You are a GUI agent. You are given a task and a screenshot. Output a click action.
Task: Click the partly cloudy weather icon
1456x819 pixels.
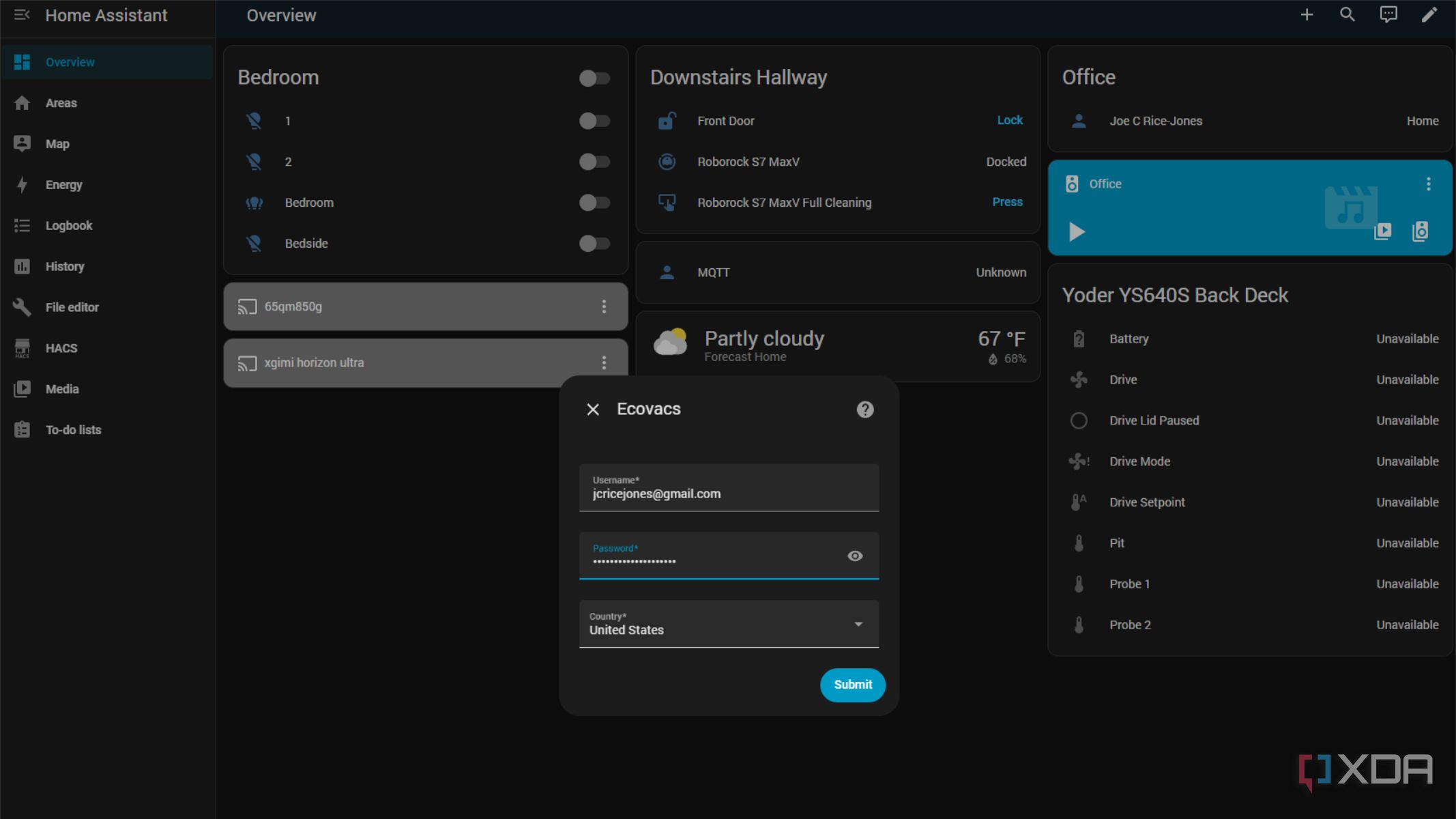[670, 342]
